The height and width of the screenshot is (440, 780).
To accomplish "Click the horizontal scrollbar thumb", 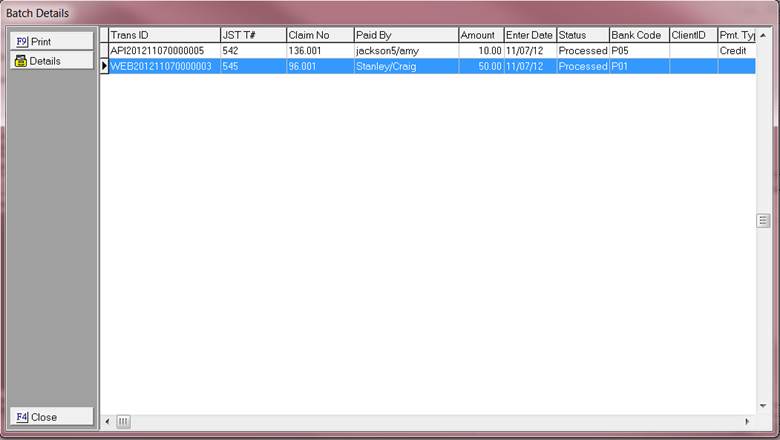I will click(124, 422).
